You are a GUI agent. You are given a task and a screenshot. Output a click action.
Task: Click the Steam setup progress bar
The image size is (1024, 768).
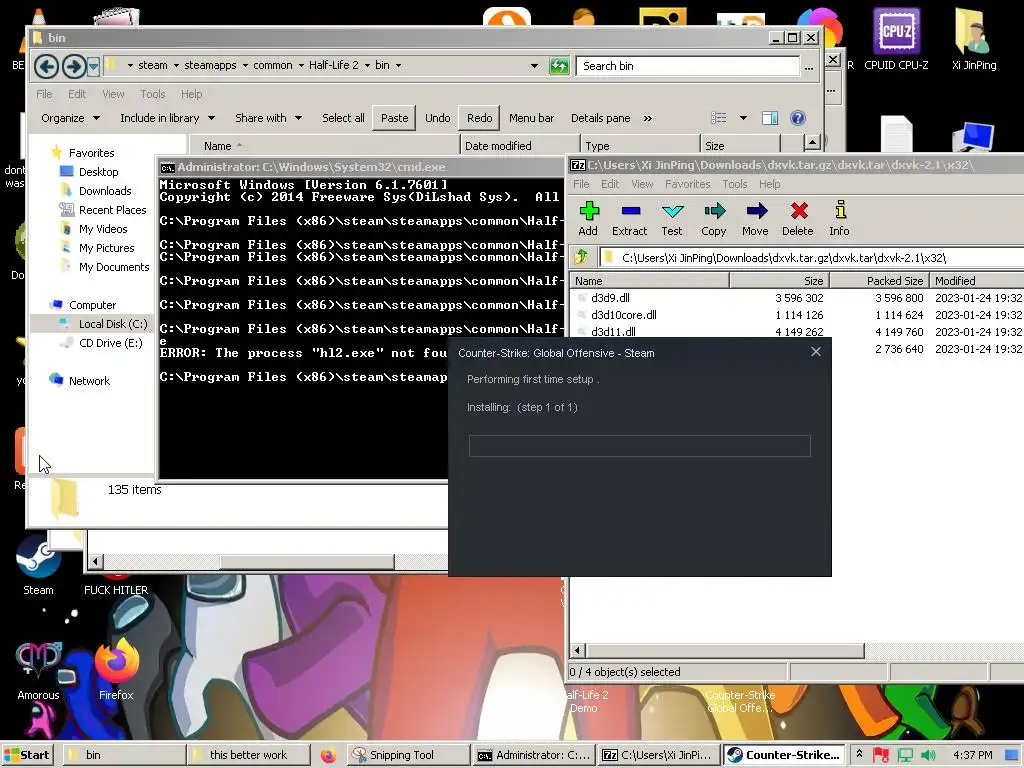point(639,445)
